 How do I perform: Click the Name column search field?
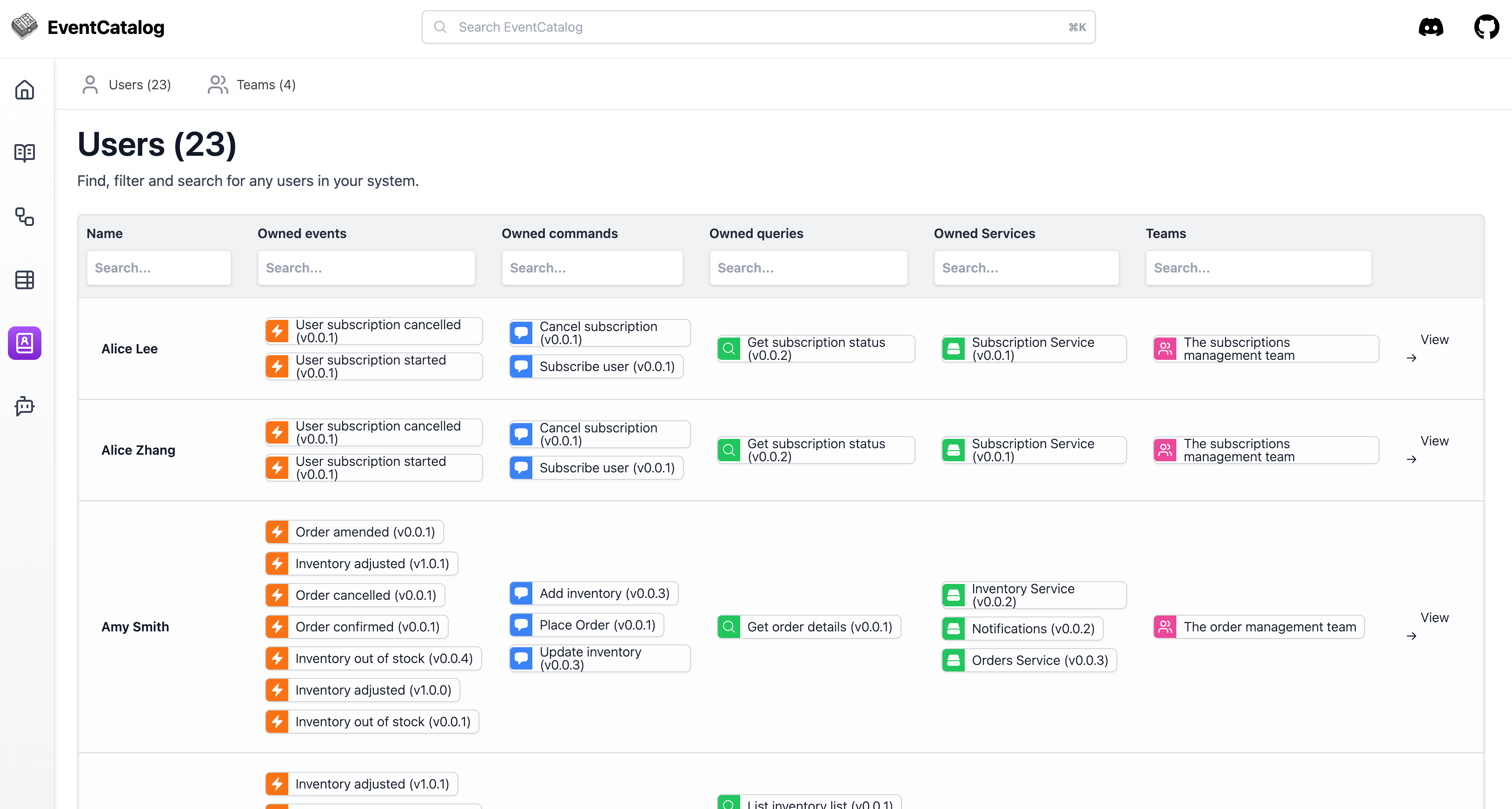[159, 268]
